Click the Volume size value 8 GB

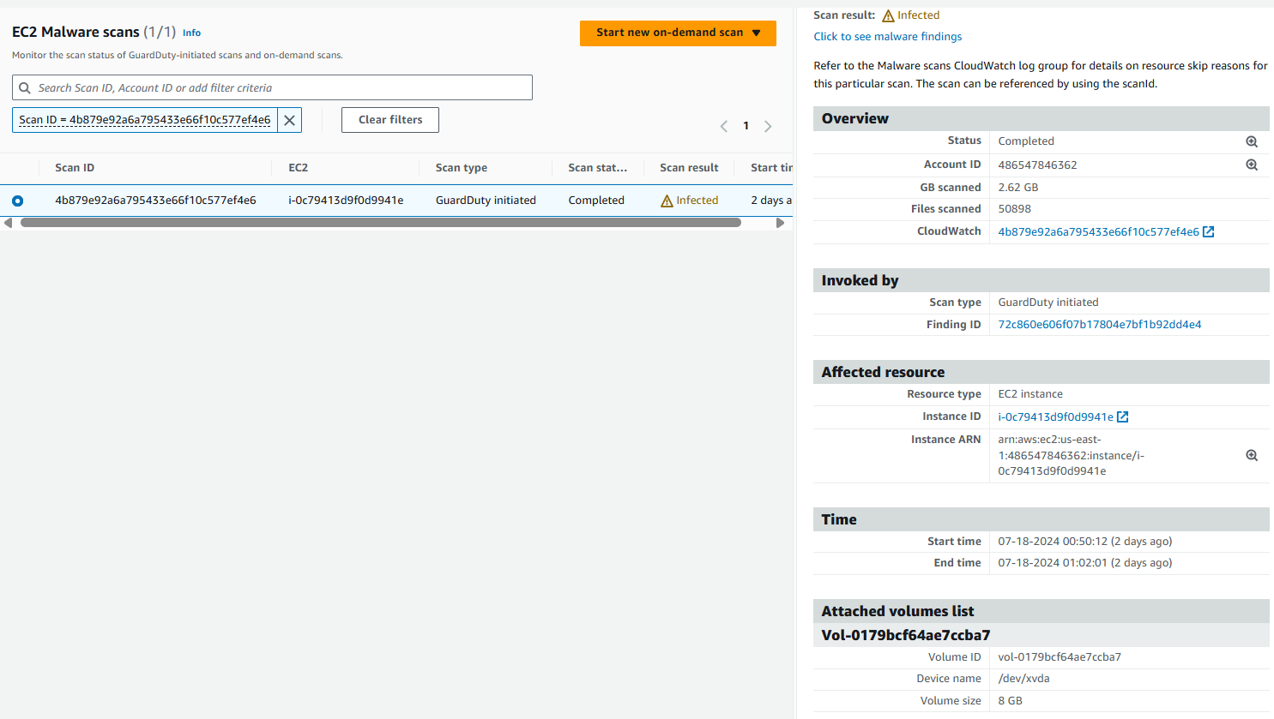pos(1010,701)
